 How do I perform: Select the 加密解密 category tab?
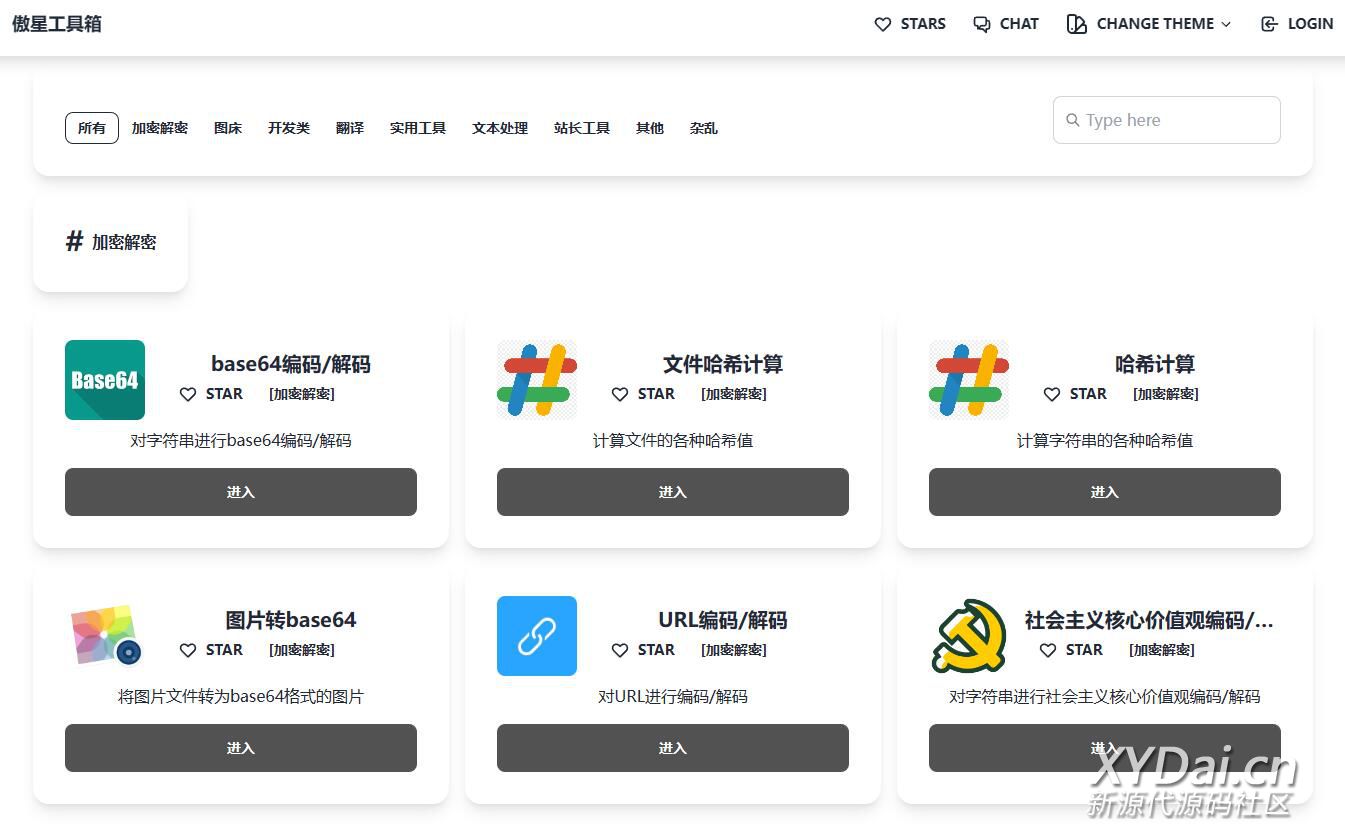[160, 128]
